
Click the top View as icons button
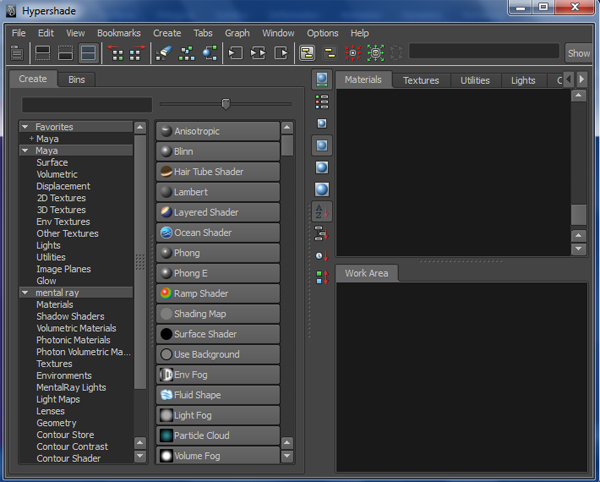(322, 80)
